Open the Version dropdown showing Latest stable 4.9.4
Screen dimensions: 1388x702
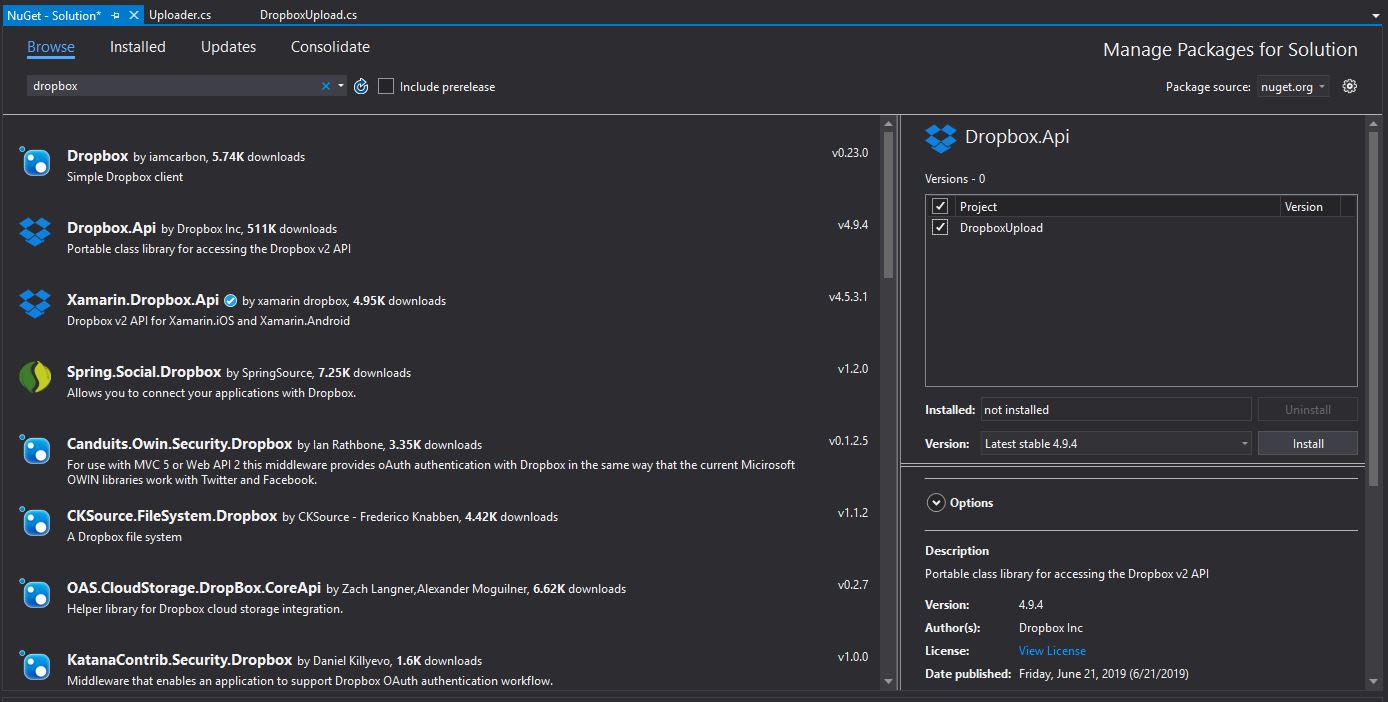pyautogui.click(x=1115, y=443)
